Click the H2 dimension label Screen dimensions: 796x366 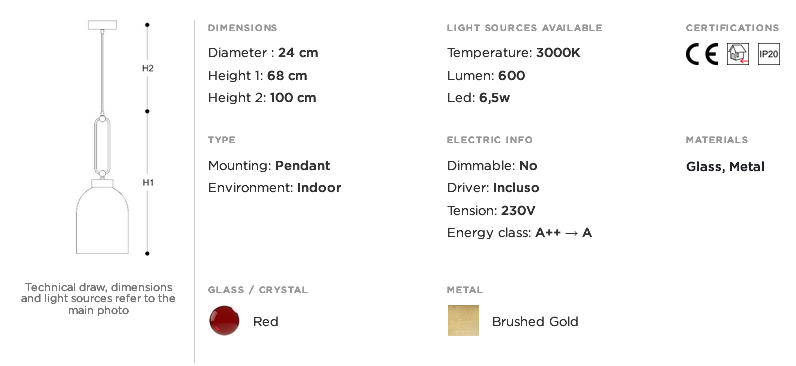tap(148, 68)
